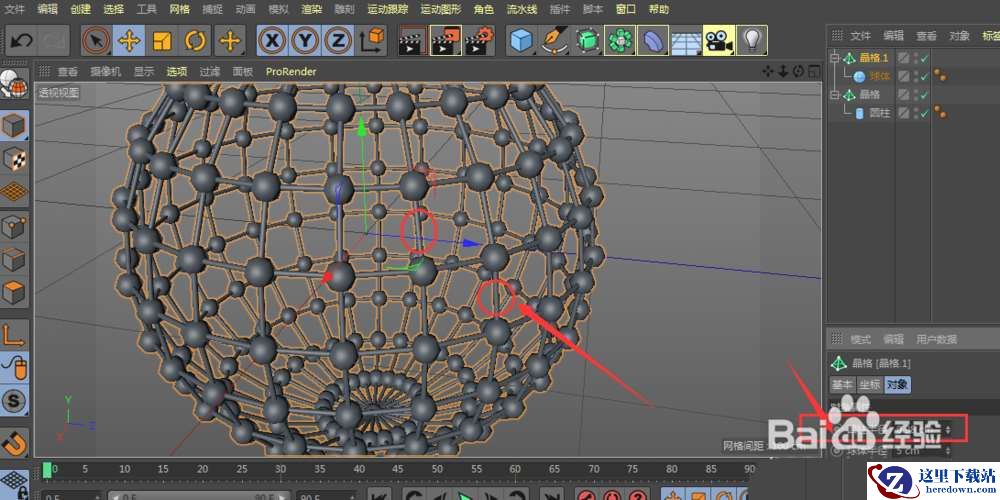Image resolution: width=1000 pixels, height=500 pixels.
Task: Select the Live Selection arrow tool
Action: coord(96,41)
